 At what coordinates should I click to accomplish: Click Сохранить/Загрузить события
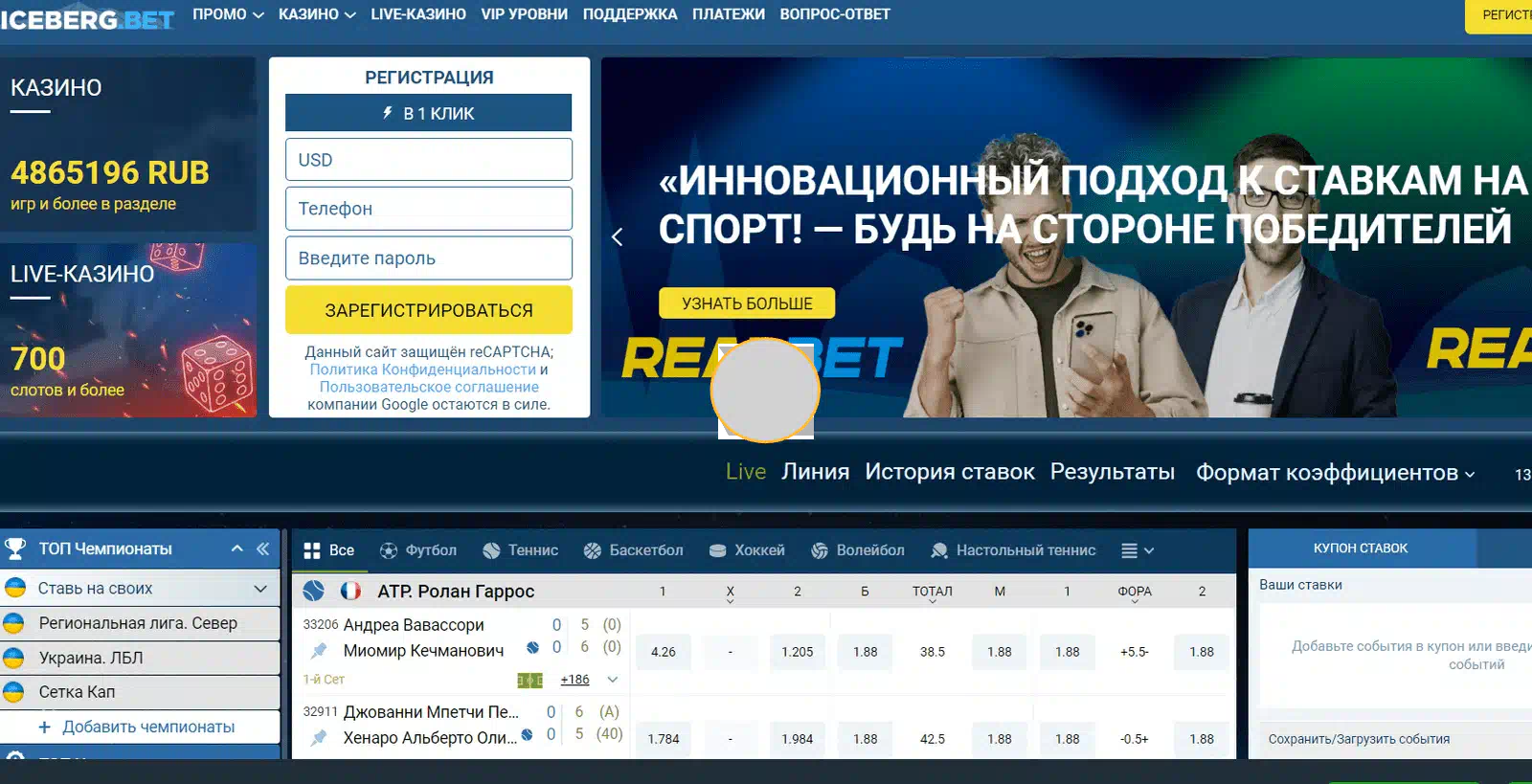pyautogui.click(x=1359, y=739)
